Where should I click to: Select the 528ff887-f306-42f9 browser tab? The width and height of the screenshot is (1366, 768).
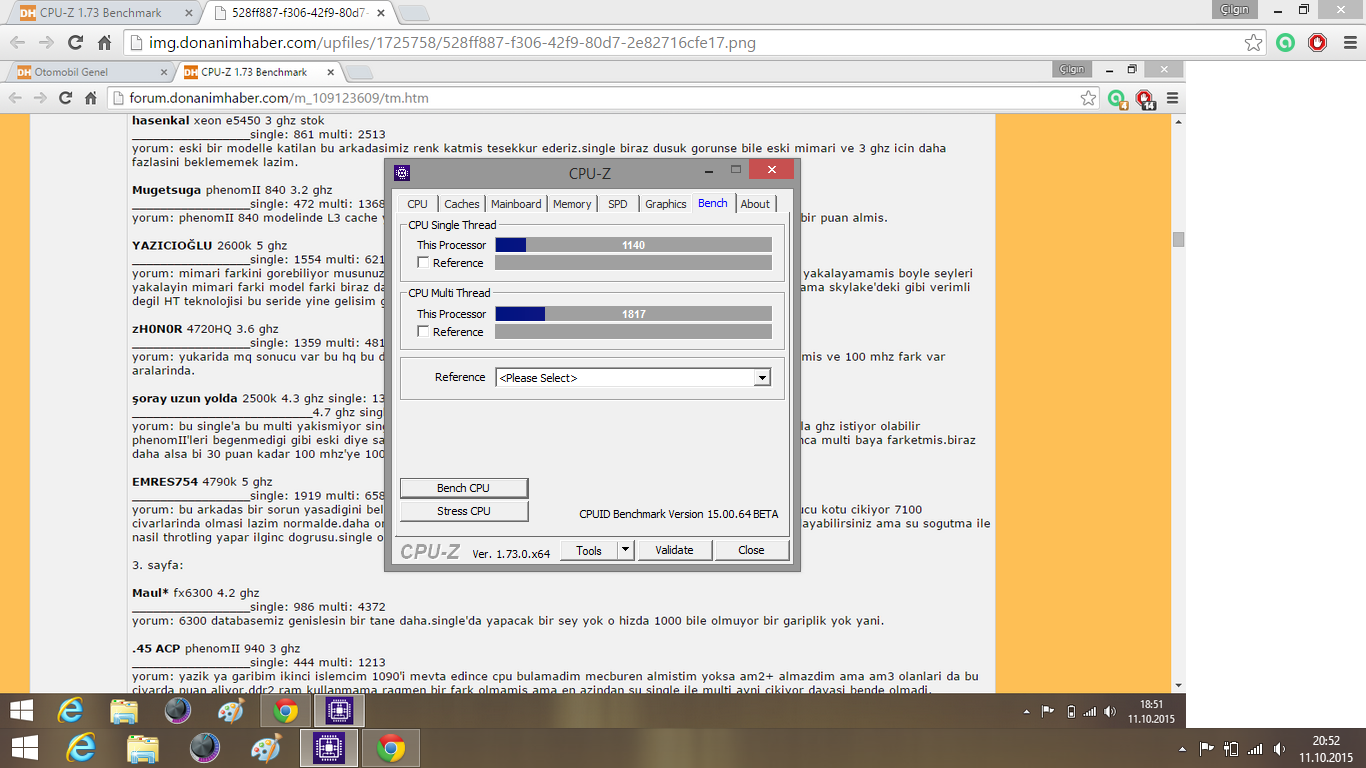(x=299, y=14)
